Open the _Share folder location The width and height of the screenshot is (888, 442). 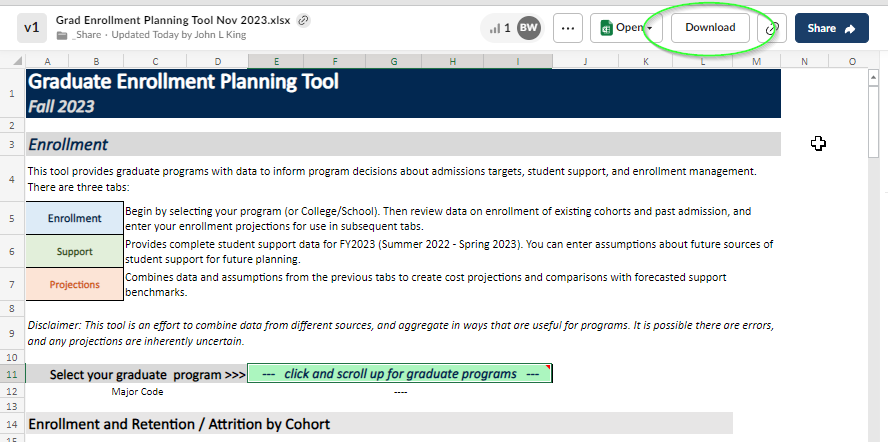coord(88,35)
